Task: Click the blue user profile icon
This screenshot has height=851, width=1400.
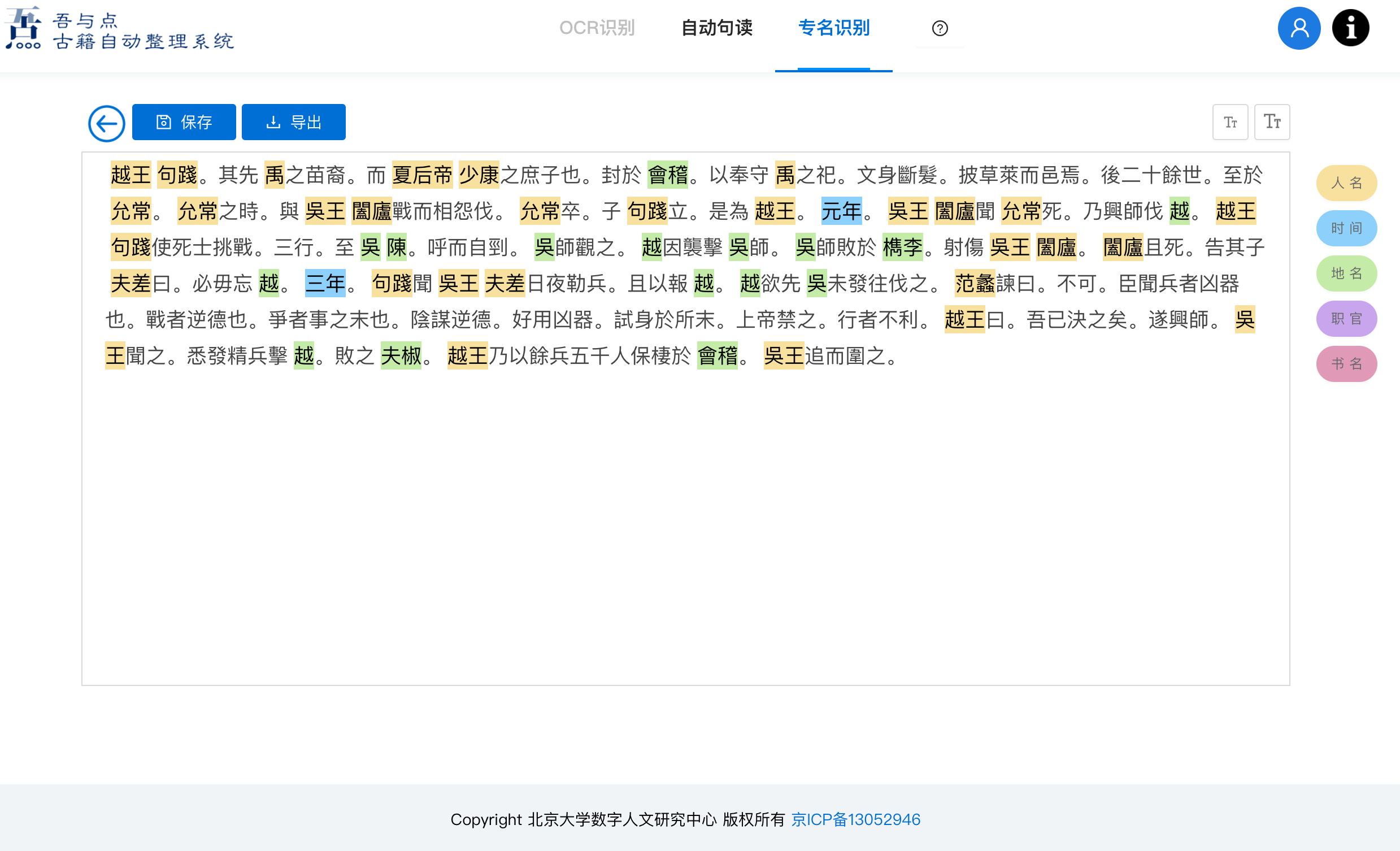Action: click(1298, 28)
